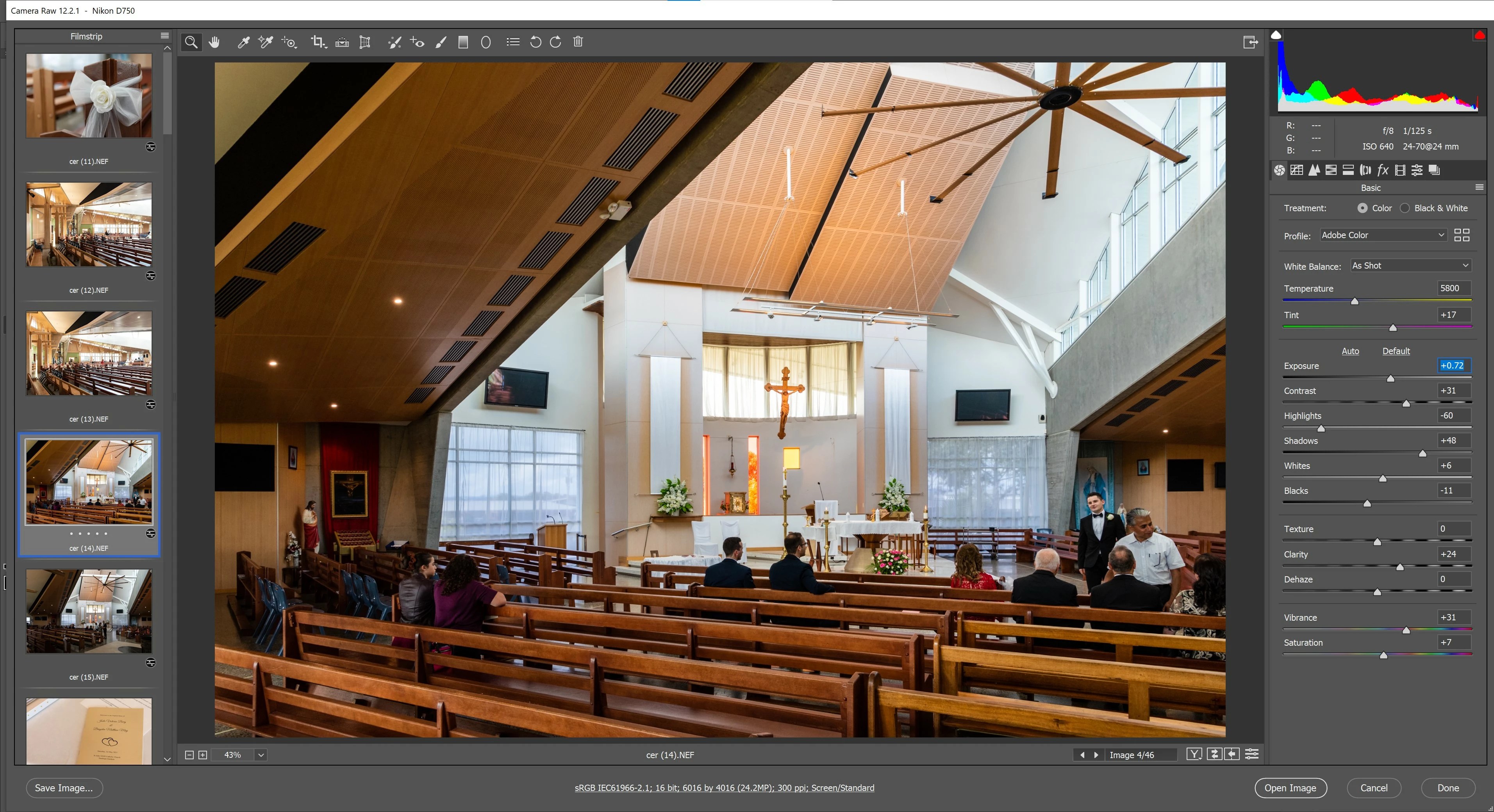
Task: Expand the White Balance As Shot dropdown
Action: [1410, 265]
